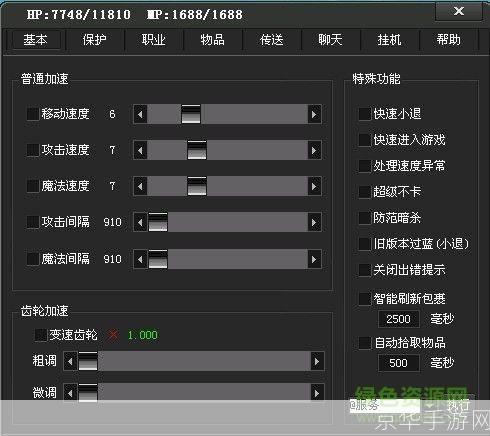The image size is (490, 436).
Task: Click right arrow of 微调 slider
Action: coord(317,393)
